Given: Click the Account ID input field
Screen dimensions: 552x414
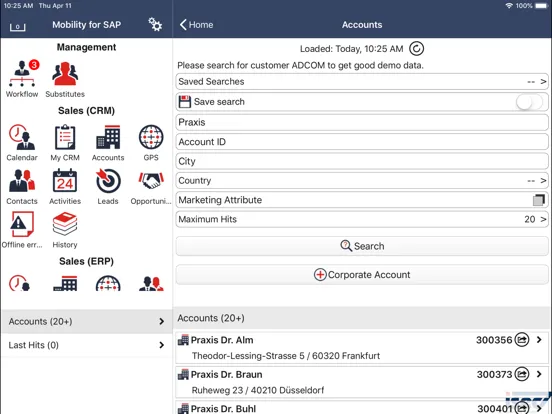Looking at the screenshot, I should [x=362, y=142].
